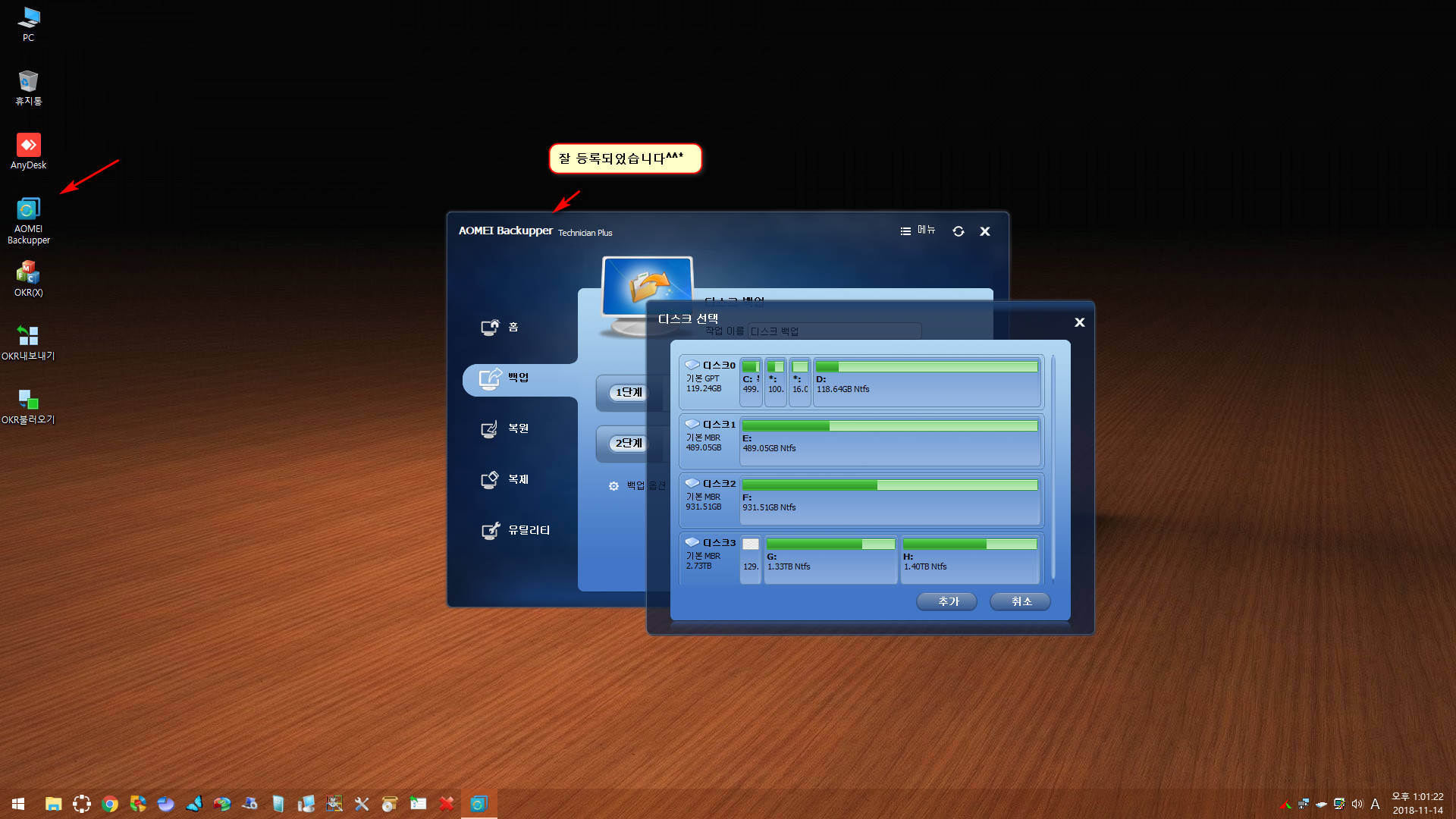Toggle the input language A indicator

(x=1375, y=804)
